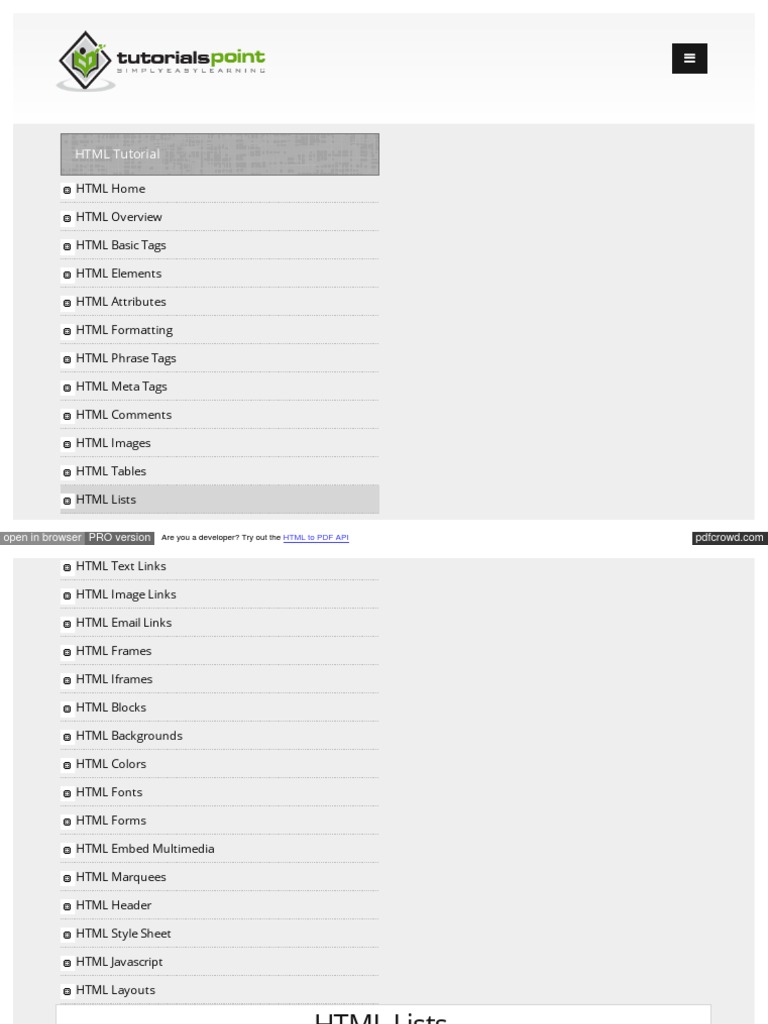Open HTML Basic Tags lesson

(x=121, y=245)
